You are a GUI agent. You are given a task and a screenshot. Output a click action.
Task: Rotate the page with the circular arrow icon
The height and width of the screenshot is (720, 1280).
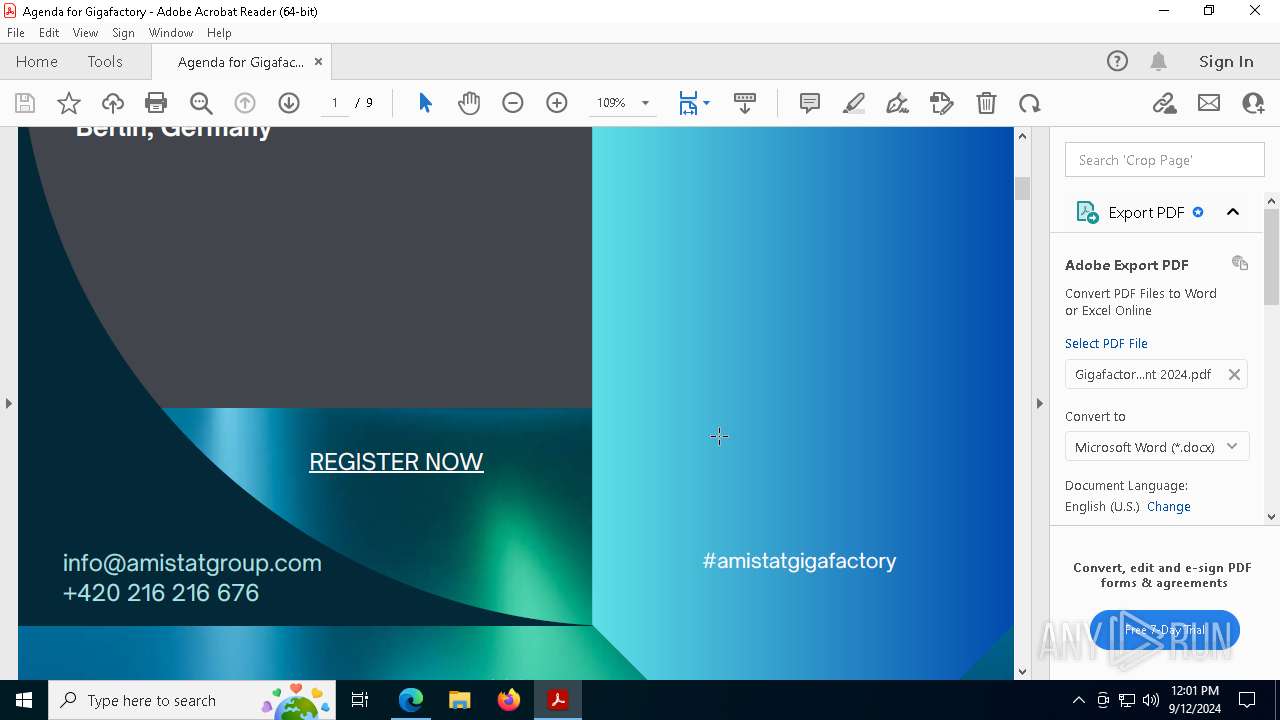[1030, 103]
